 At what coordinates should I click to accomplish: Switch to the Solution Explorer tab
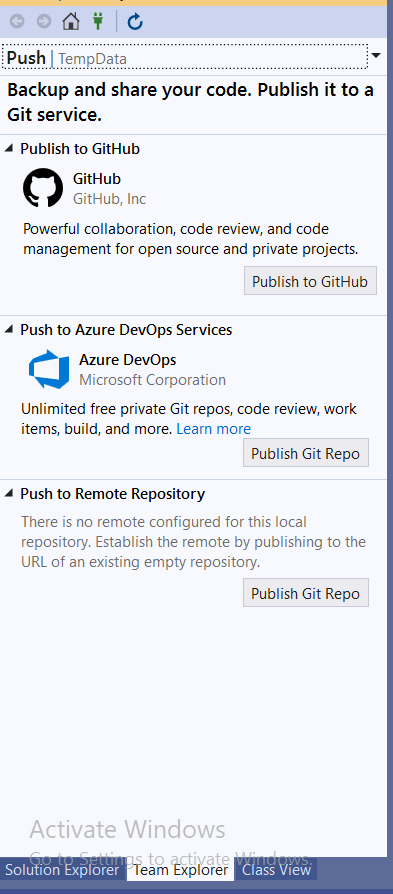coord(62,870)
